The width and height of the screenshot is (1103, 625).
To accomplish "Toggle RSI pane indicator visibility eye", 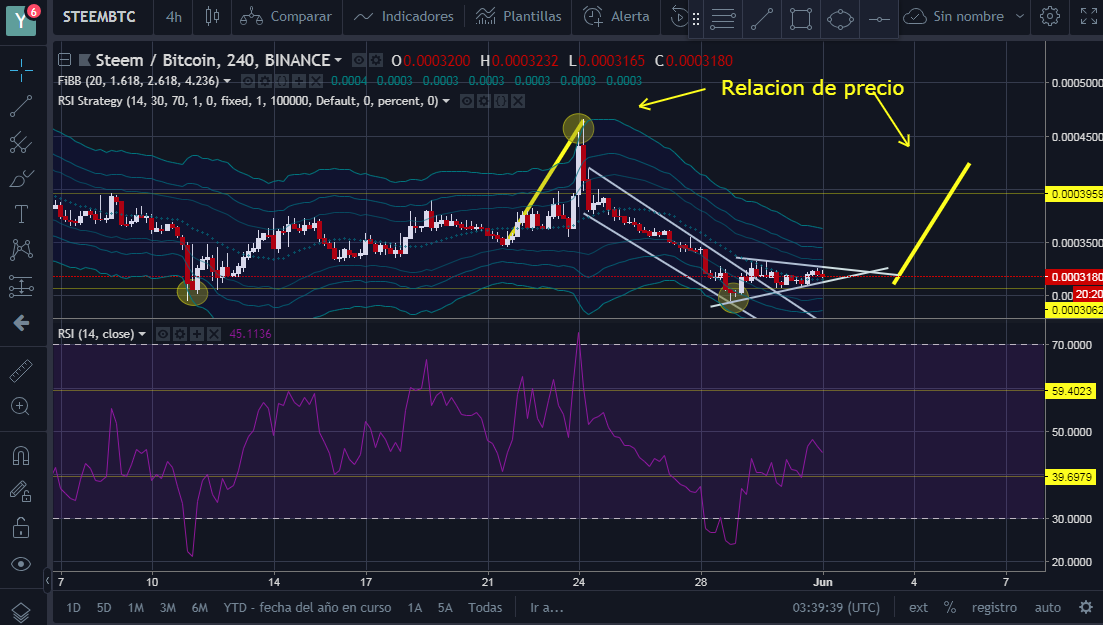I will point(162,334).
